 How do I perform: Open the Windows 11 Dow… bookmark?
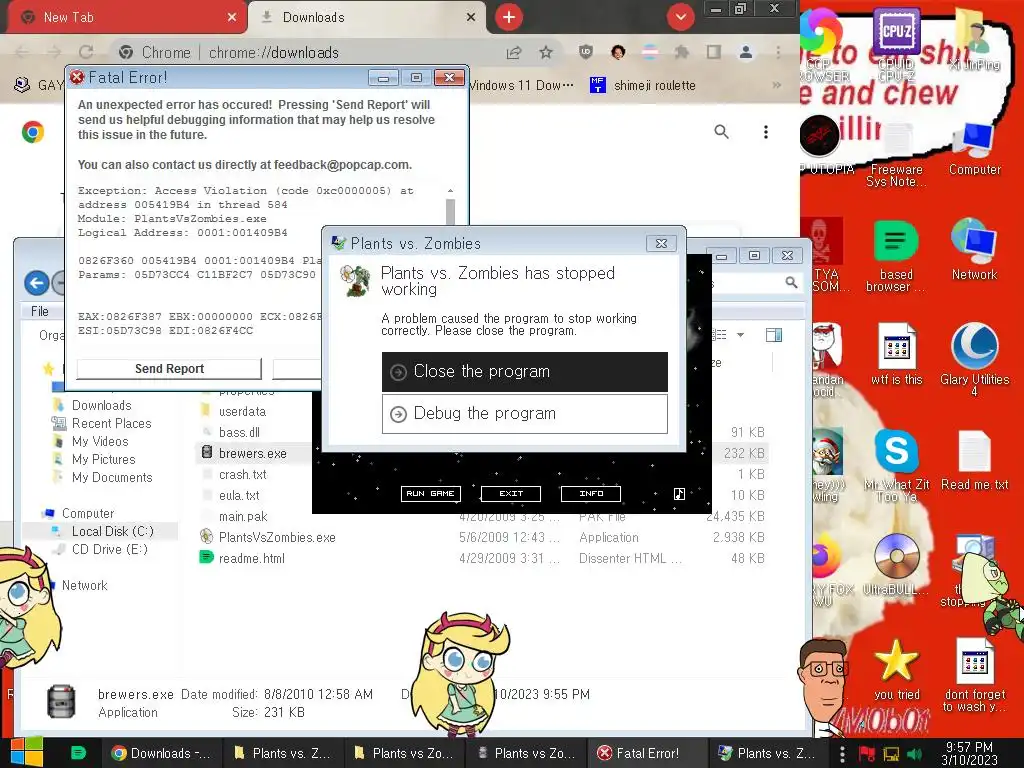pyautogui.click(x=521, y=85)
